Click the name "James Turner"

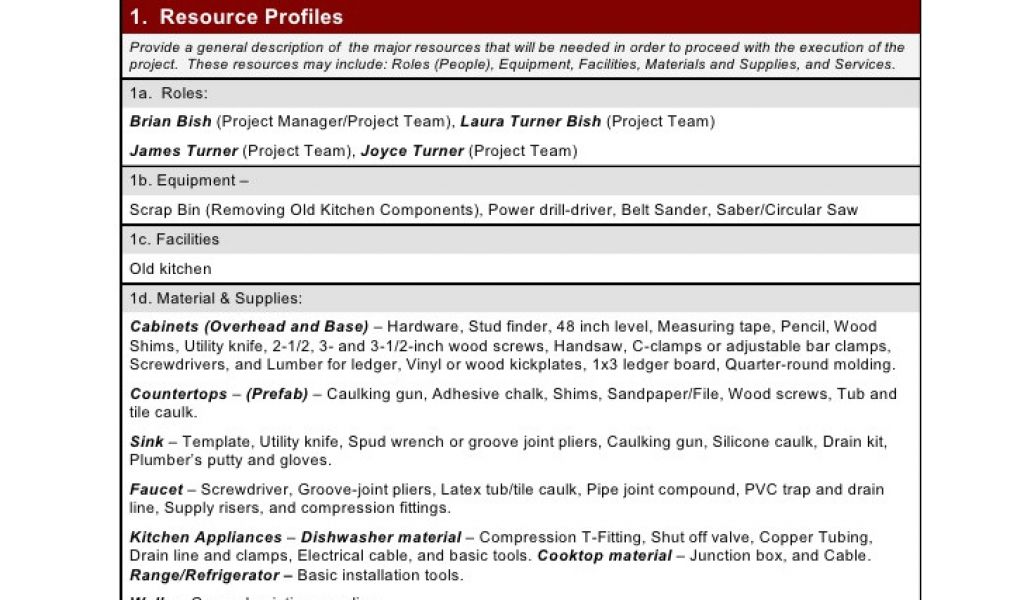pyautogui.click(x=184, y=151)
